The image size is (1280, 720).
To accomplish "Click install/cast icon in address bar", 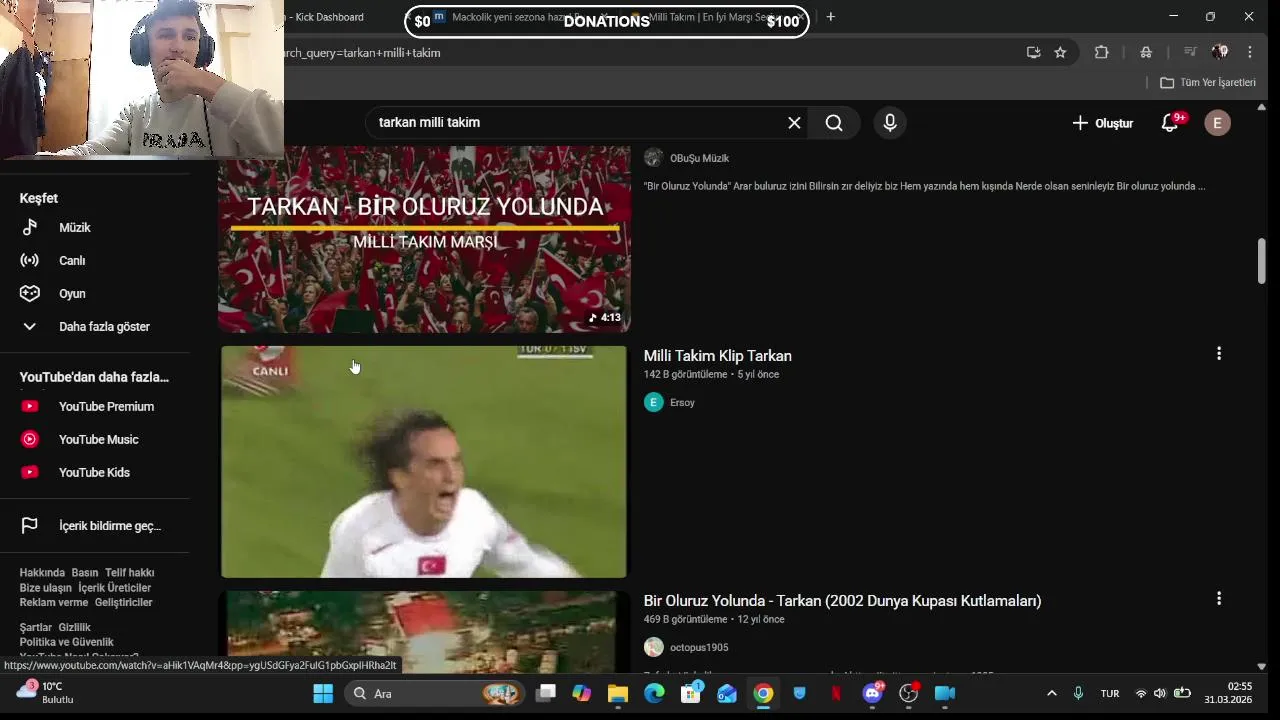I will pyautogui.click(x=1033, y=53).
